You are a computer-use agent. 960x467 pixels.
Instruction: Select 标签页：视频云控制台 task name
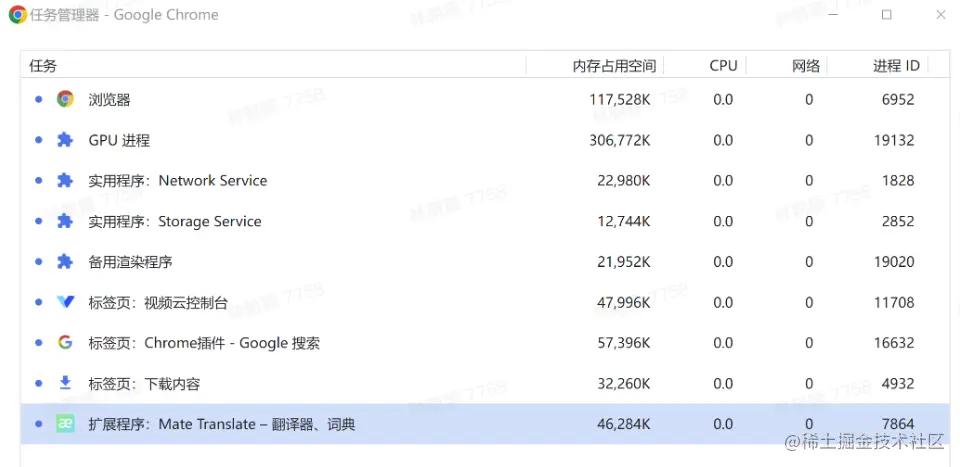(158, 302)
